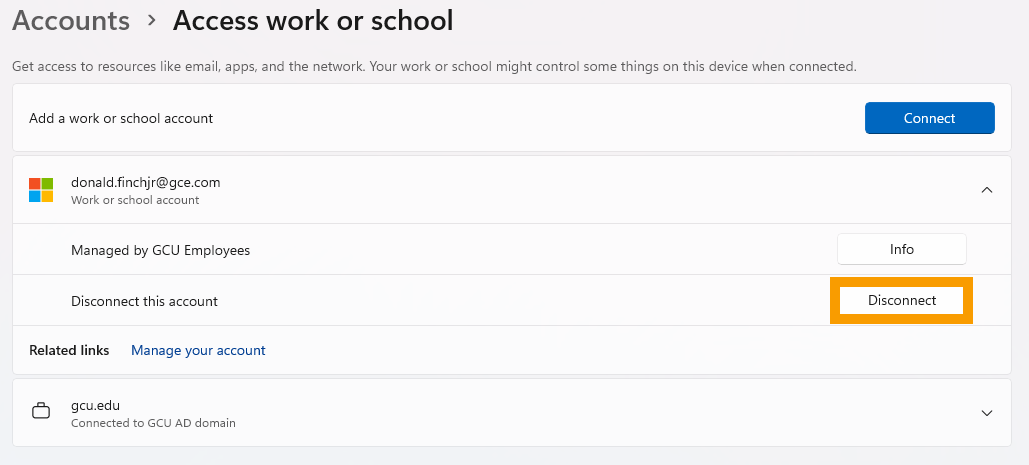Click the Work or school account subtitle

pos(135,200)
